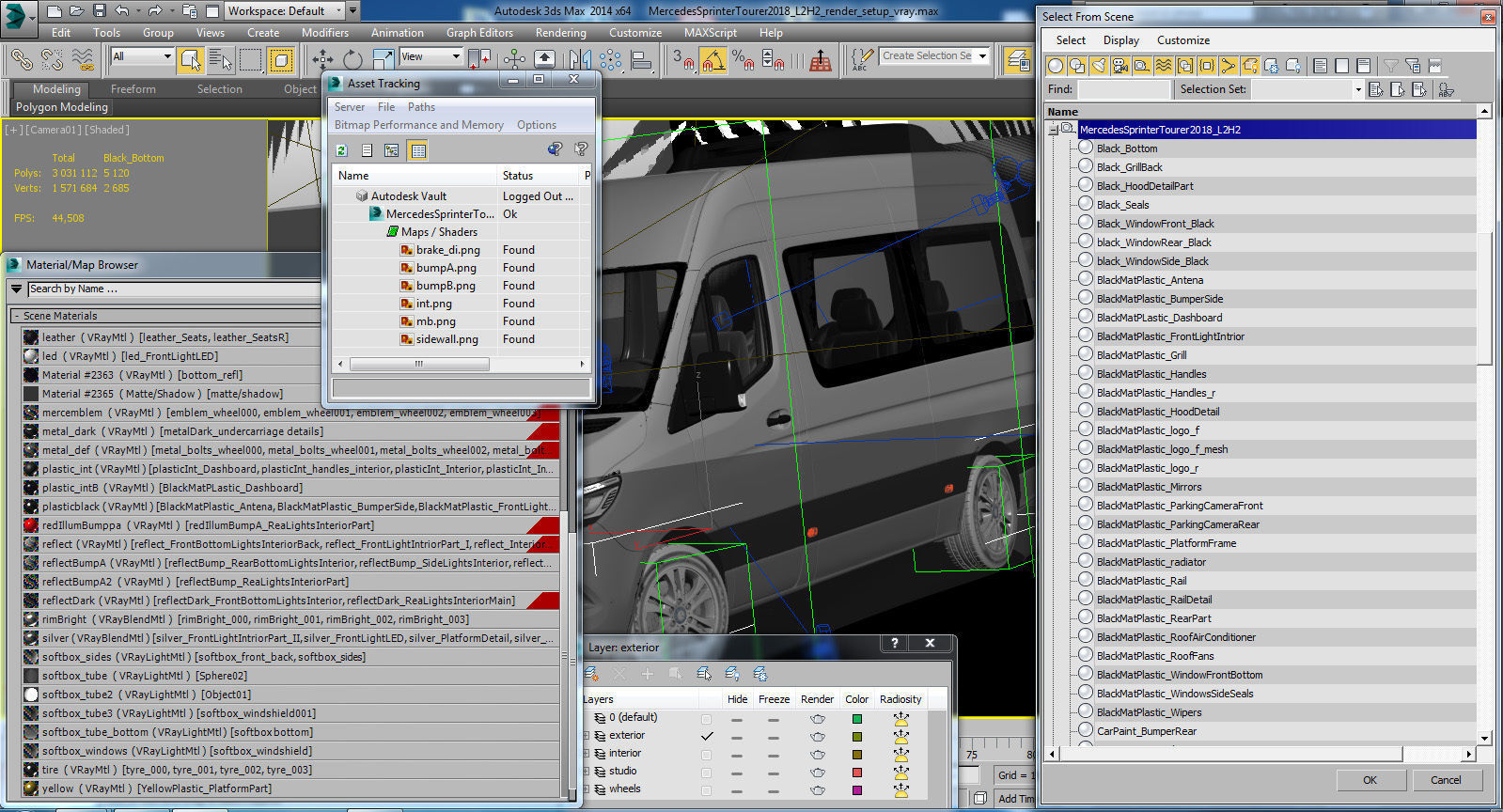Open the Modifiers menu
Image resolution: width=1503 pixels, height=812 pixels.
324,32
